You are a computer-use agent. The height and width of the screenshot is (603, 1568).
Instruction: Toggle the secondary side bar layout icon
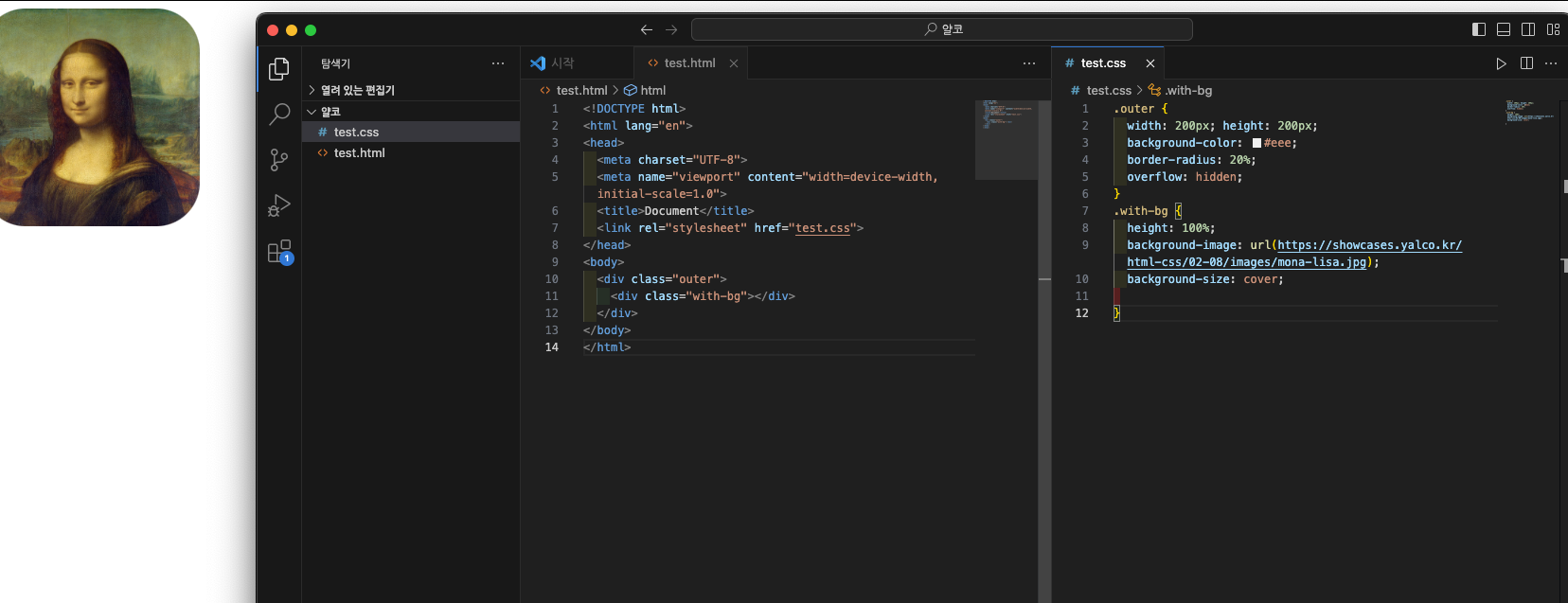(1528, 29)
